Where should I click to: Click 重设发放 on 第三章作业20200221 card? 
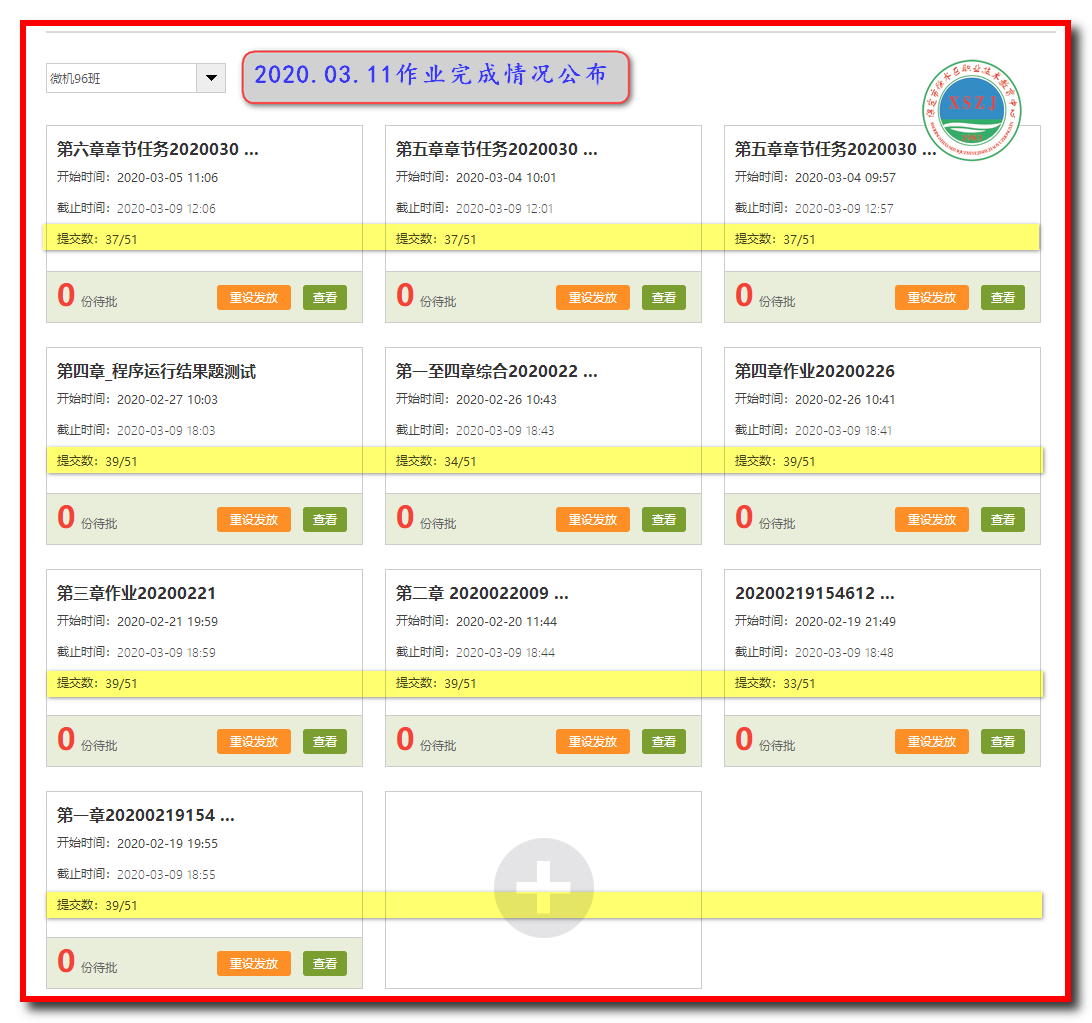pyautogui.click(x=254, y=742)
